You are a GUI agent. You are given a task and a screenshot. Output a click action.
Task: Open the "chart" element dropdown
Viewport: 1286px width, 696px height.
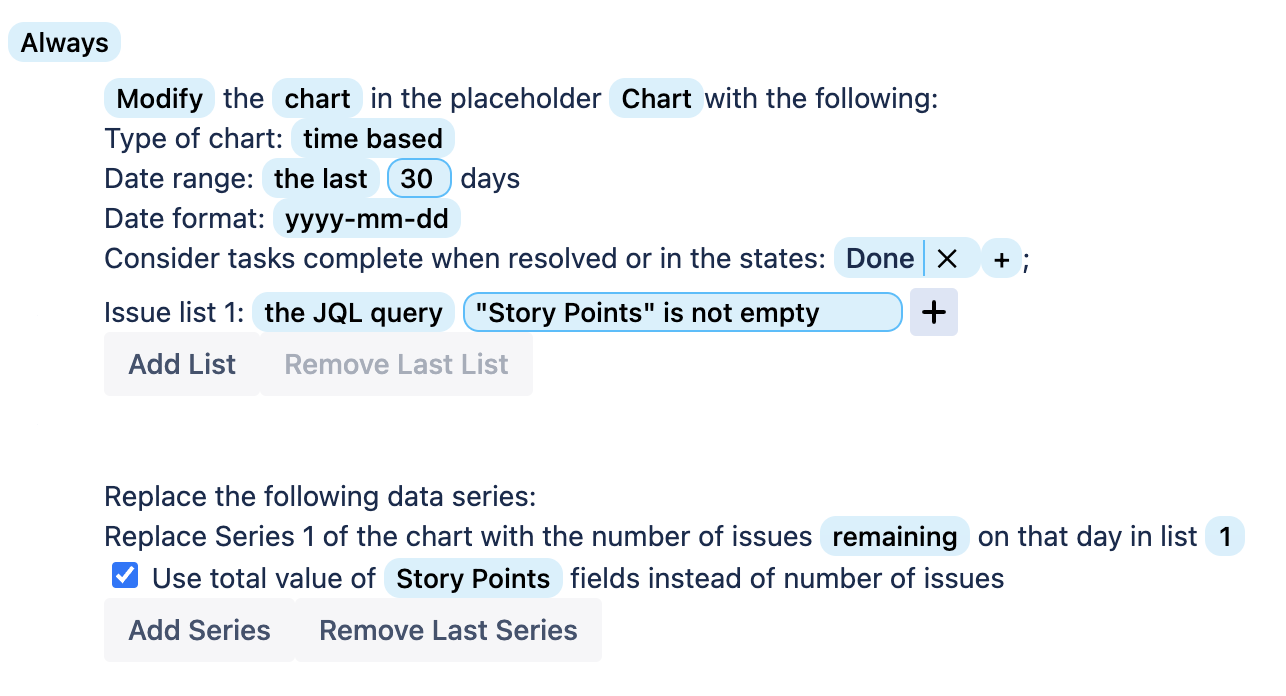coord(317,98)
